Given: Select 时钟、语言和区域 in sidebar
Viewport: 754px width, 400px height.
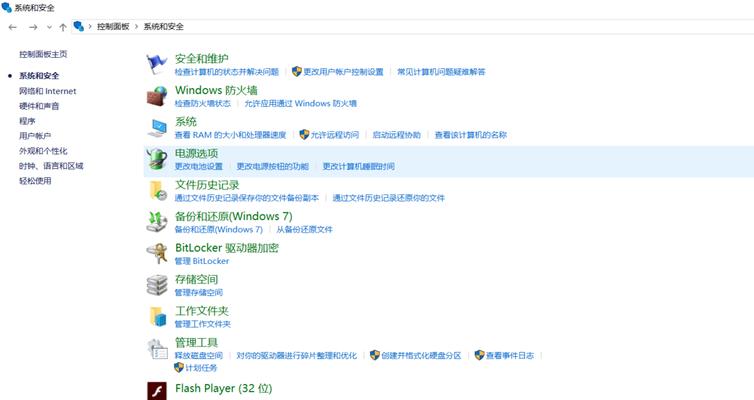Looking at the screenshot, I should [51, 166].
